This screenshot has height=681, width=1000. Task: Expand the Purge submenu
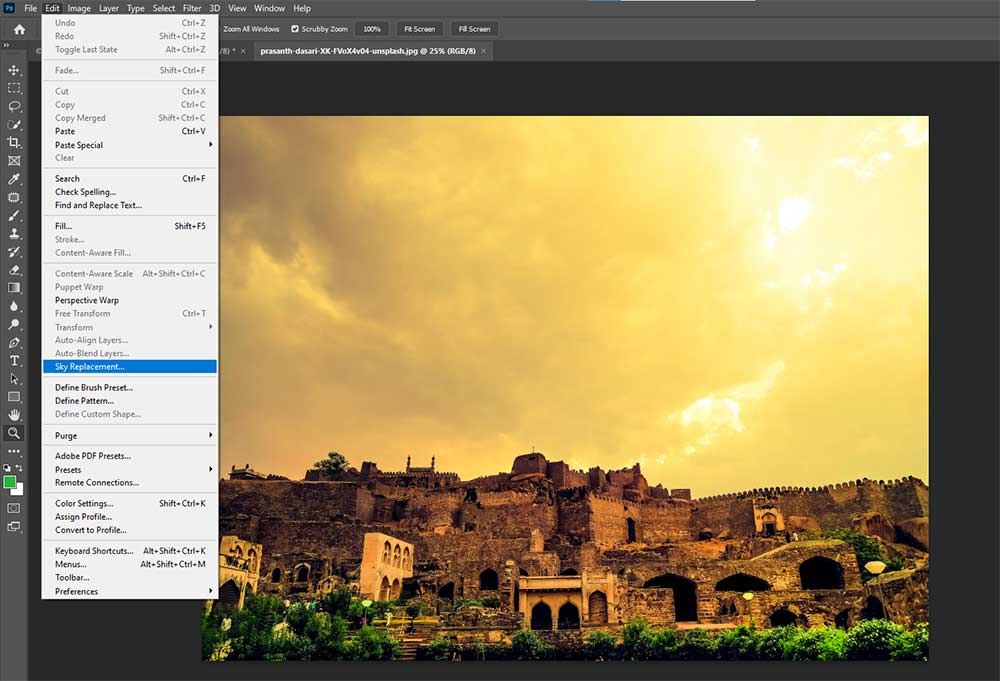coord(130,436)
